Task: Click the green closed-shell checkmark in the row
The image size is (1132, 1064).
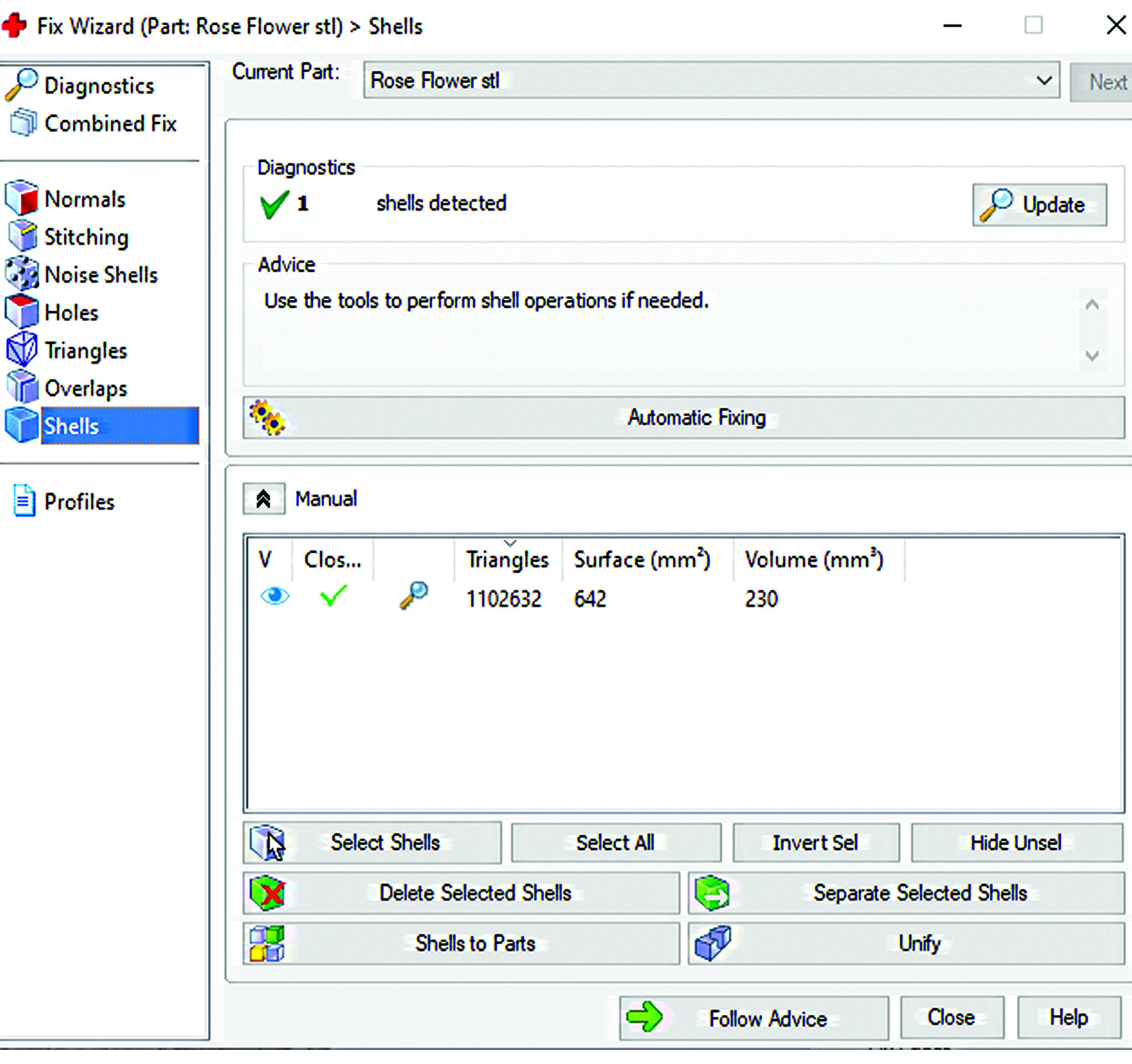Action: (x=333, y=596)
